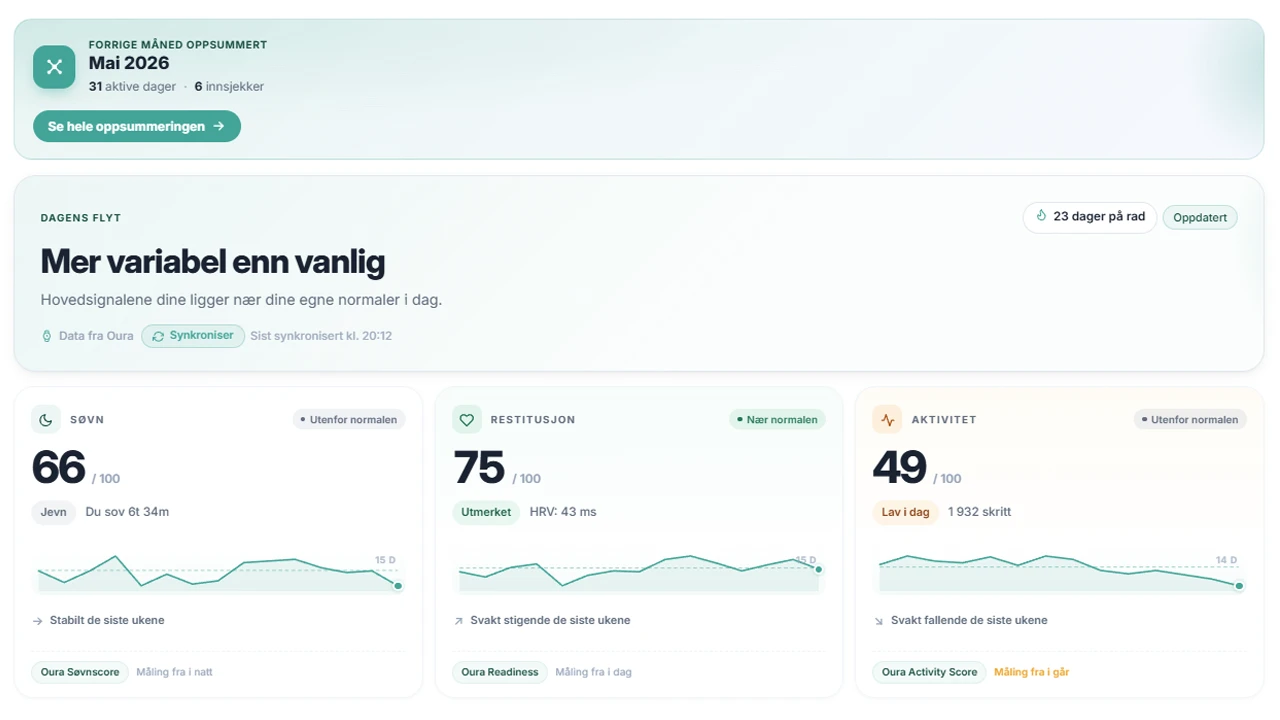This screenshot has height=720, width=1280.
Task: Click the Oura ring icon next to Data fra Oura
Action: pyautogui.click(x=46, y=336)
